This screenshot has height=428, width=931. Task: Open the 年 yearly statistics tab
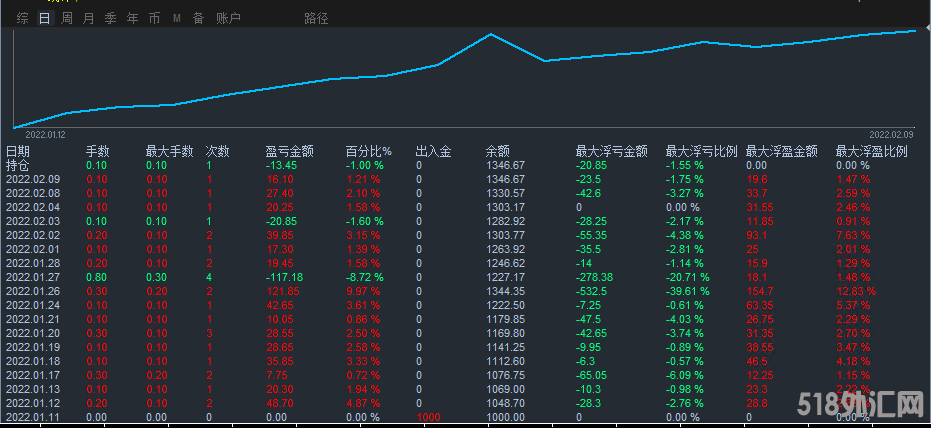coord(132,18)
